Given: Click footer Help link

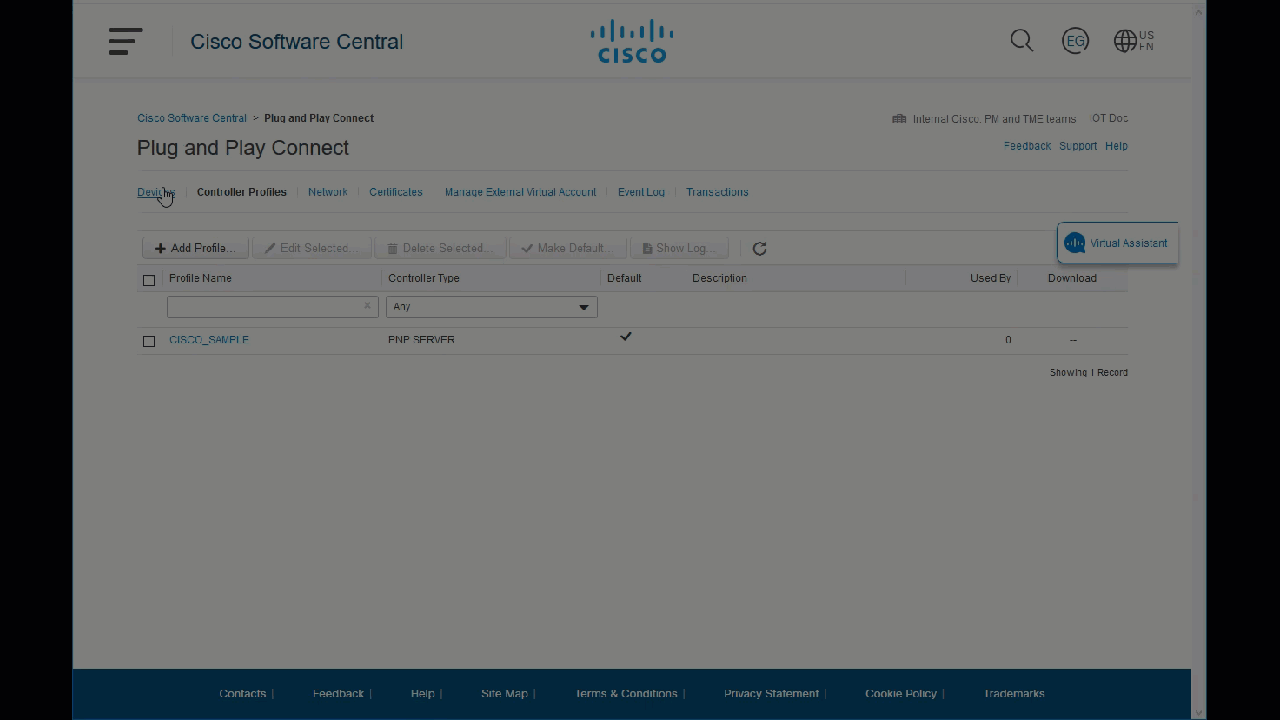Looking at the screenshot, I should click(x=422, y=693).
